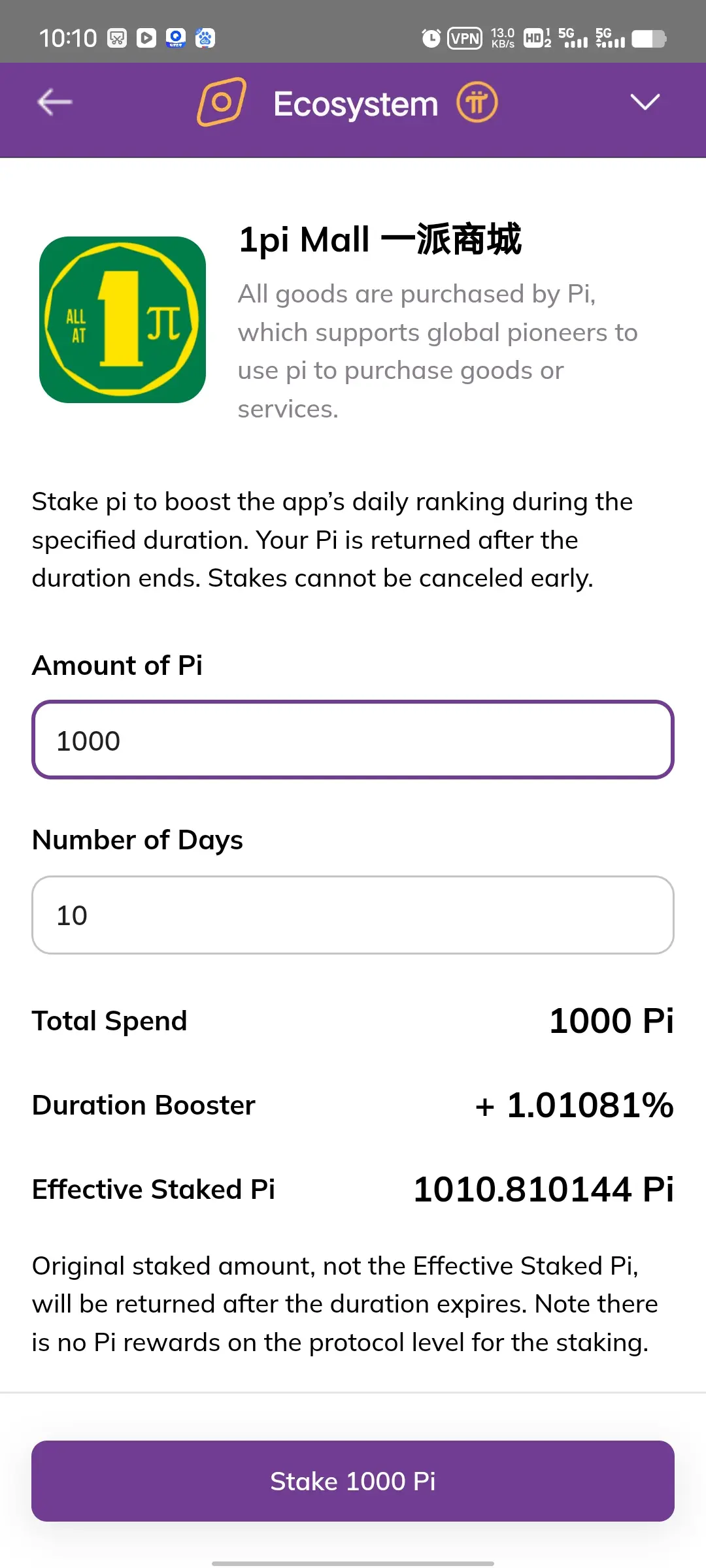Image resolution: width=706 pixels, height=1568 pixels.
Task: Tap the VPN indicator in status bar
Action: tap(465, 39)
